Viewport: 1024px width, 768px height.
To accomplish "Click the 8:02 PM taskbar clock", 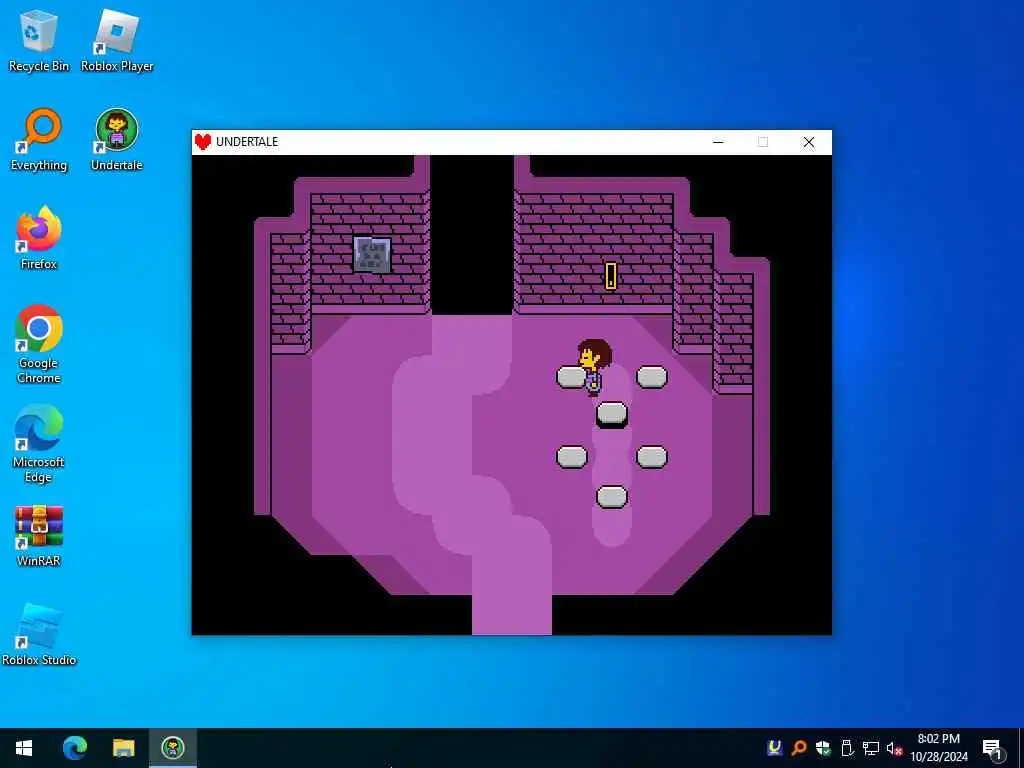I will pos(938,748).
